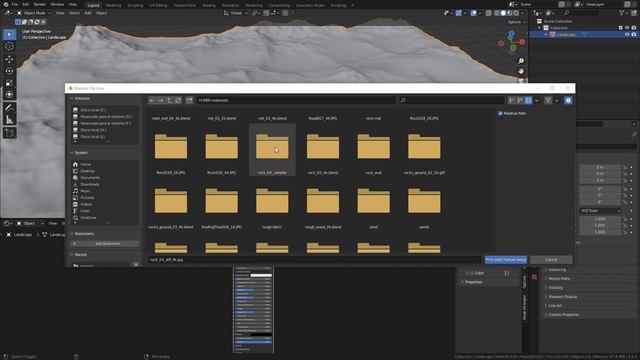Click the file name input field
The image size is (640, 360).
point(314,260)
